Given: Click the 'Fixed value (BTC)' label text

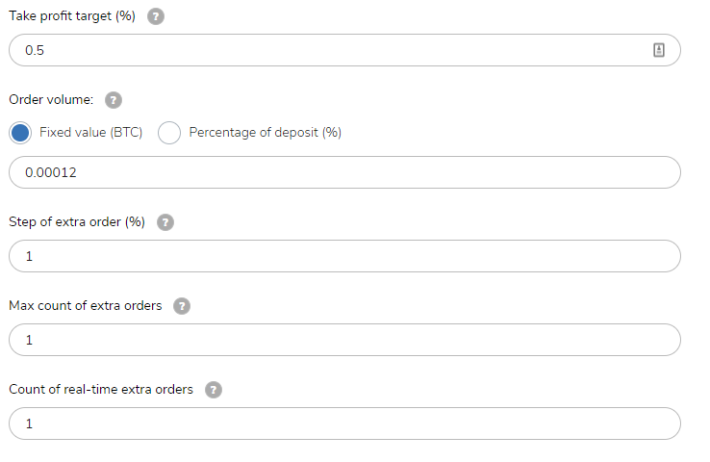Looking at the screenshot, I should tap(91, 132).
